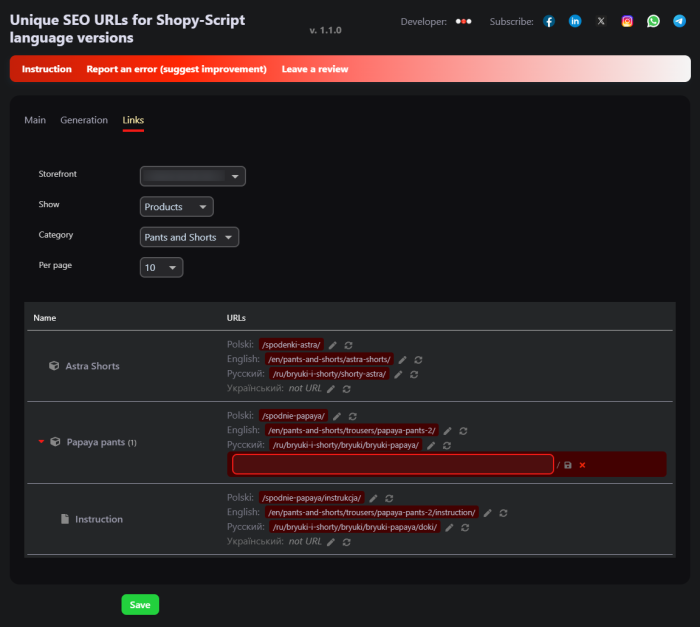Regenerate Ukrainian URL for Astra Shorts

point(346,389)
